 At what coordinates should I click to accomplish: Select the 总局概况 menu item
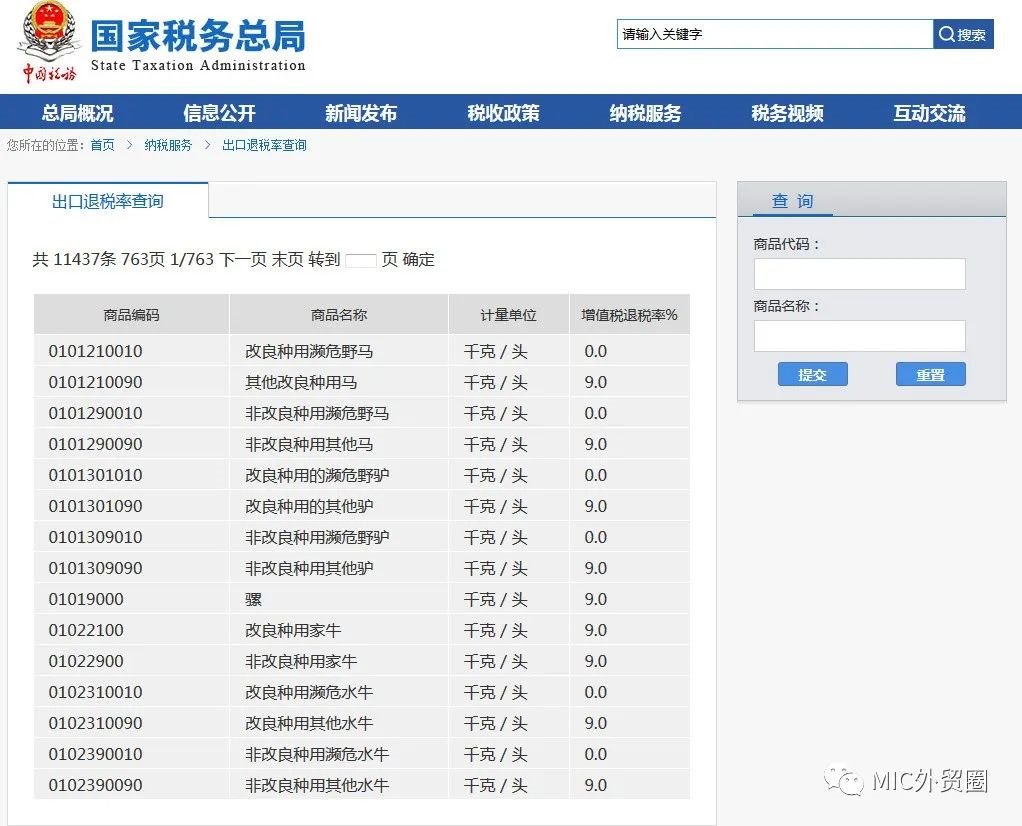pyautogui.click(x=75, y=113)
